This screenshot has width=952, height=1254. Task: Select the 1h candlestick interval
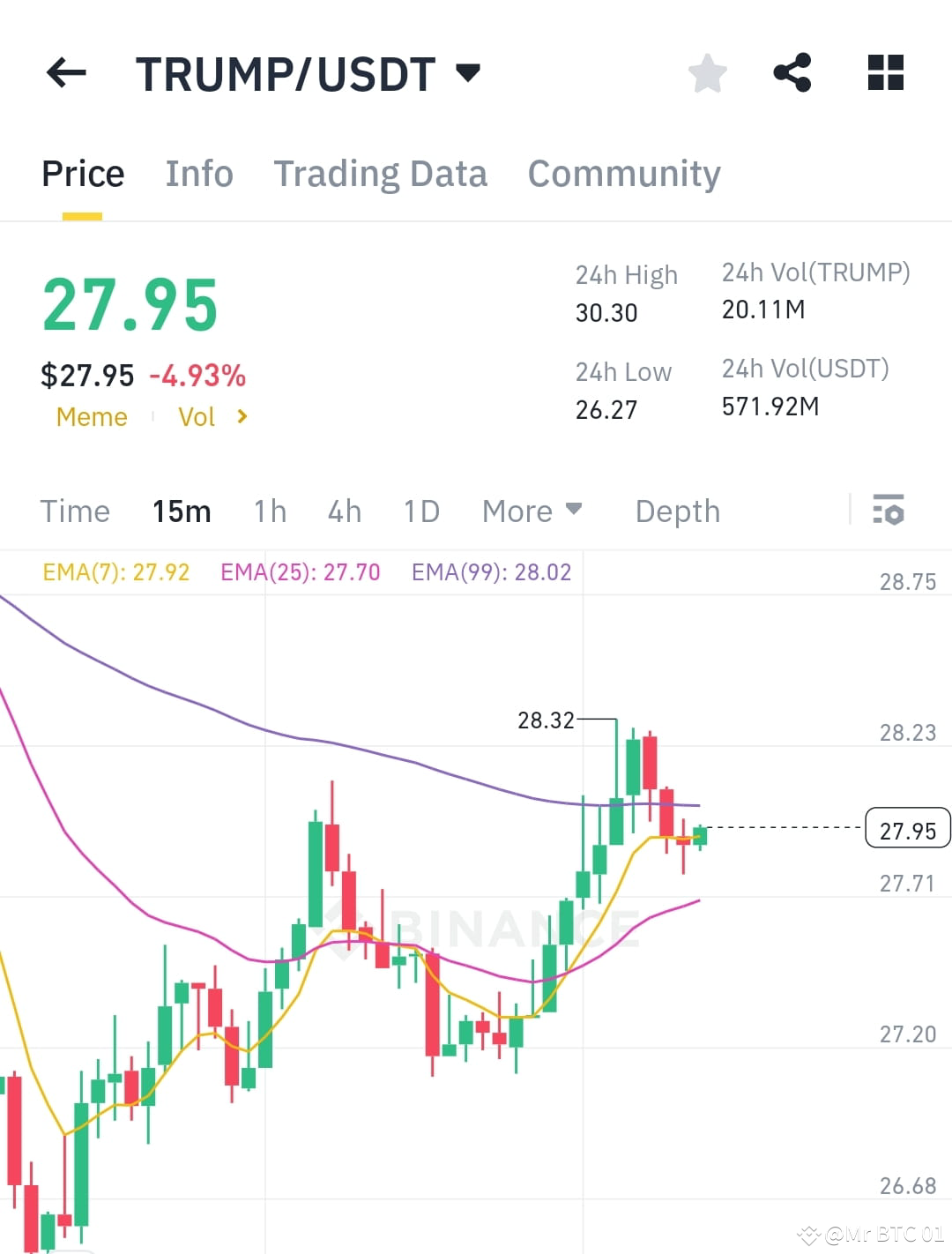[270, 511]
